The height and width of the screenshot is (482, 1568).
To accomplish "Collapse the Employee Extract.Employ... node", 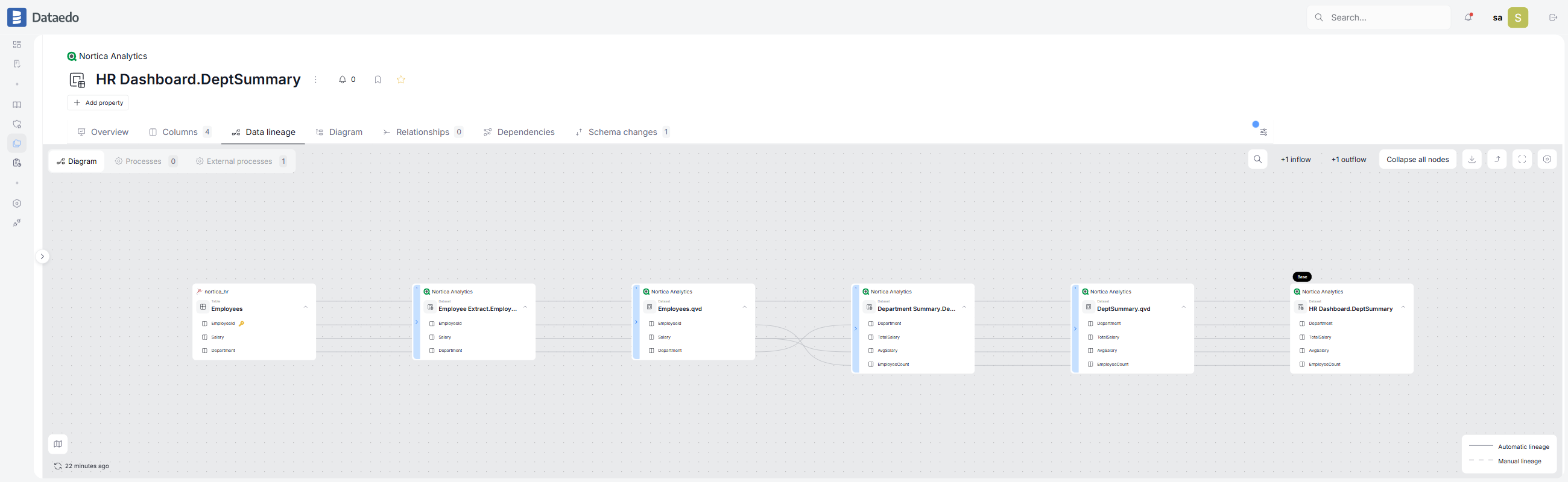I will (x=525, y=307).
